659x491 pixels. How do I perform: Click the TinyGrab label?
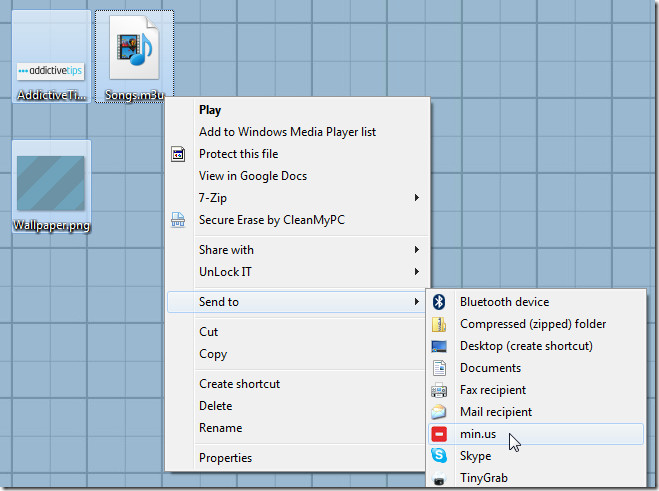(484, 478)
